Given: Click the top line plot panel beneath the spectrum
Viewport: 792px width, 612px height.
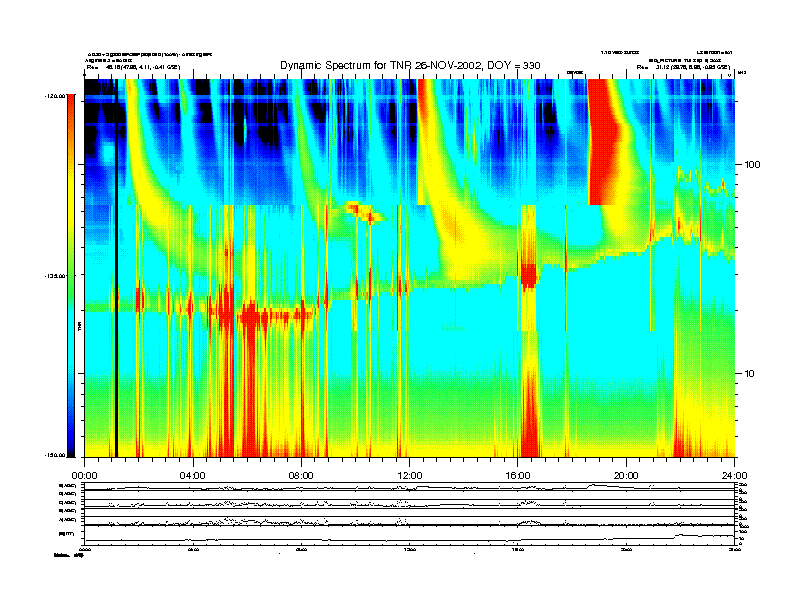Looking at the screenshot, I should coord(410,486).
